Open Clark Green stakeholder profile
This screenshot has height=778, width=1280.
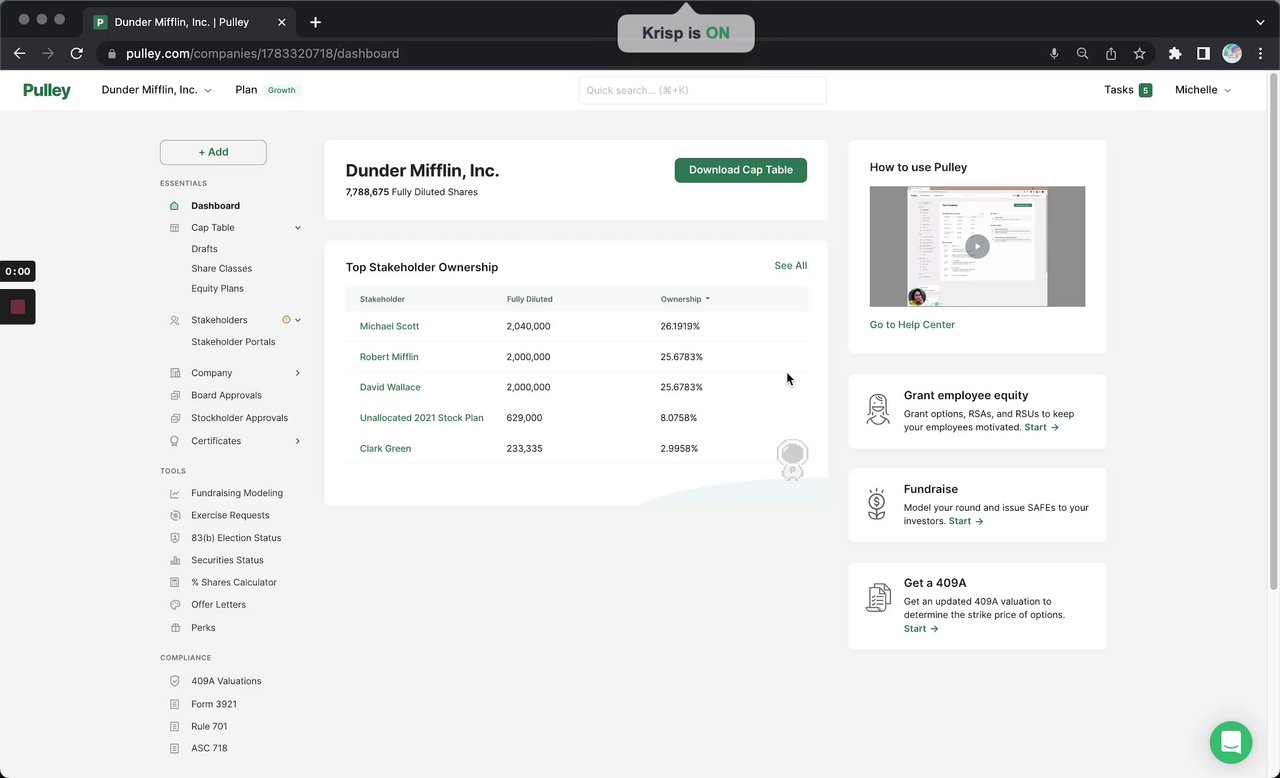(385, 449)
